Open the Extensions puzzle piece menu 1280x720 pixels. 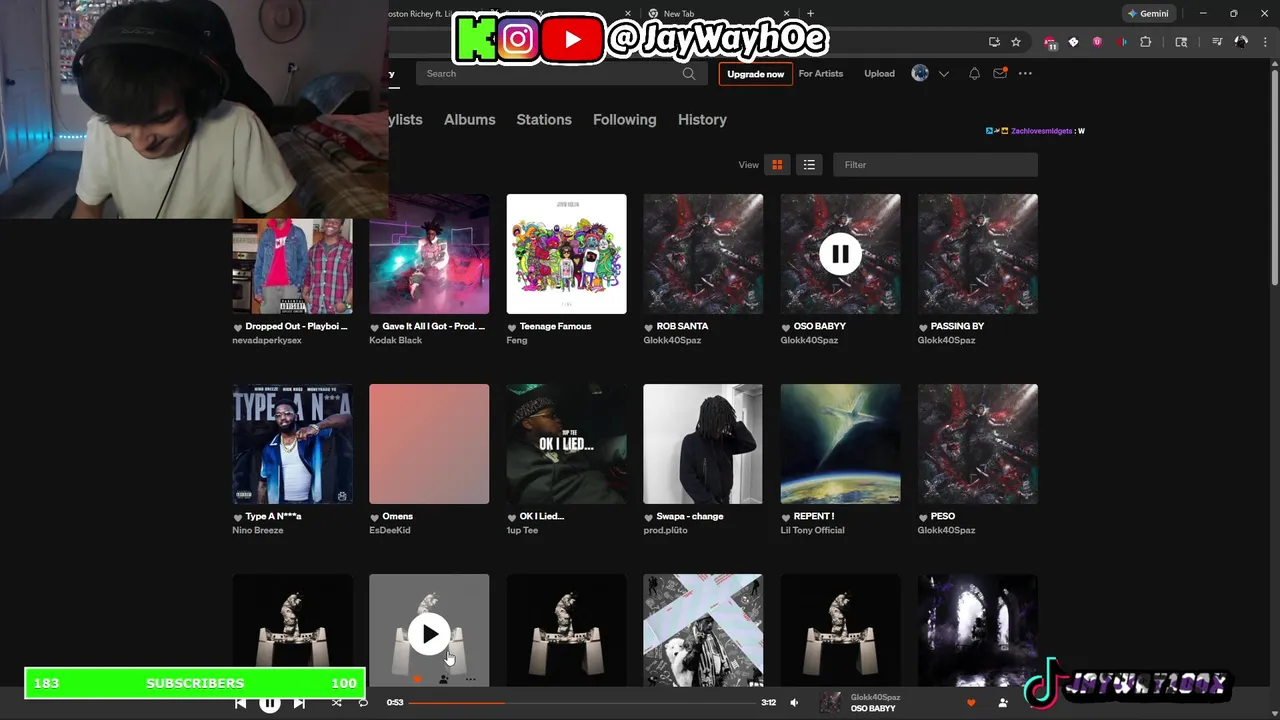[x=1146, y=42]
